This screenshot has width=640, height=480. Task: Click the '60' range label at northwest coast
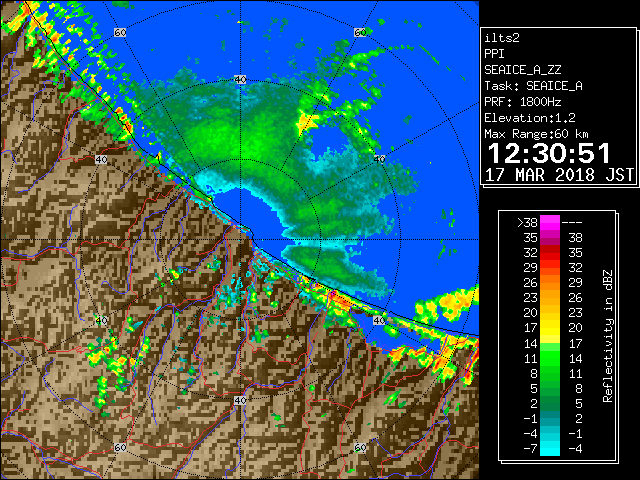point(120,32)
